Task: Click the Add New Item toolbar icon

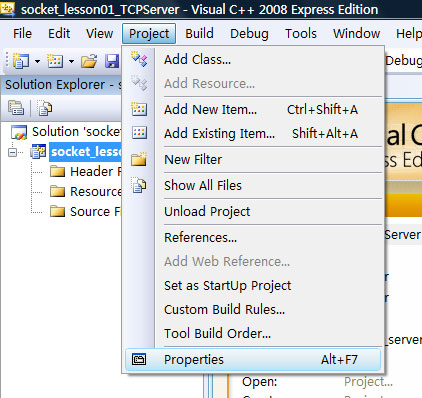Action: (55, 61)
